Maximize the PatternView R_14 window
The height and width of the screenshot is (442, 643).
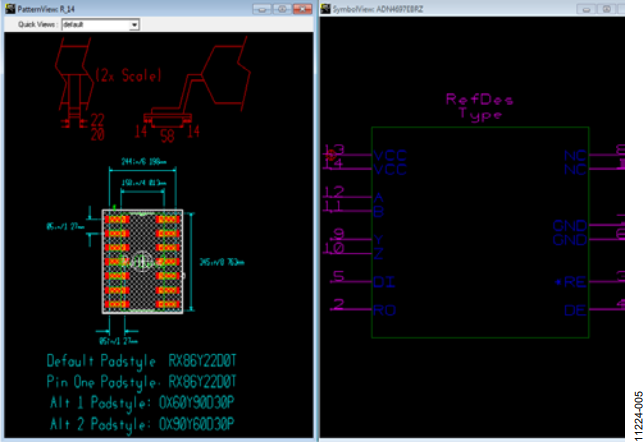(x=282, y=9)
